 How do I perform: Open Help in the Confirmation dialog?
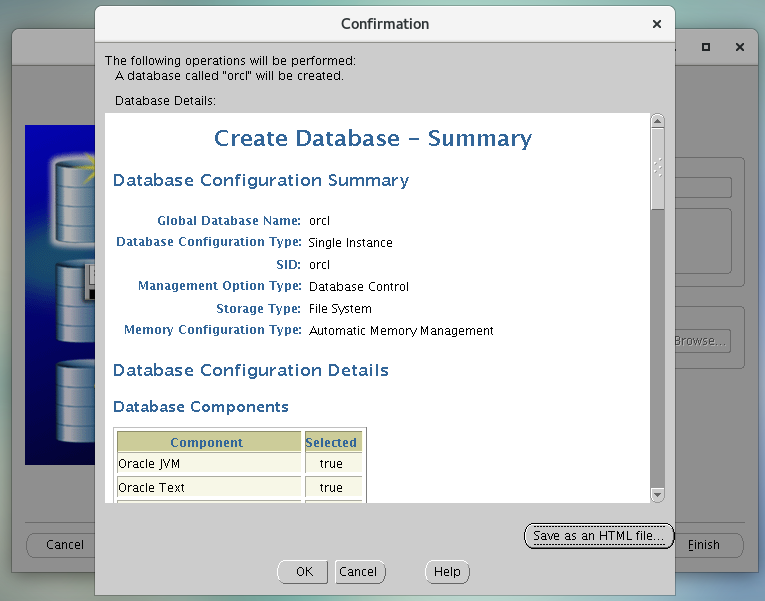(447, 571)
